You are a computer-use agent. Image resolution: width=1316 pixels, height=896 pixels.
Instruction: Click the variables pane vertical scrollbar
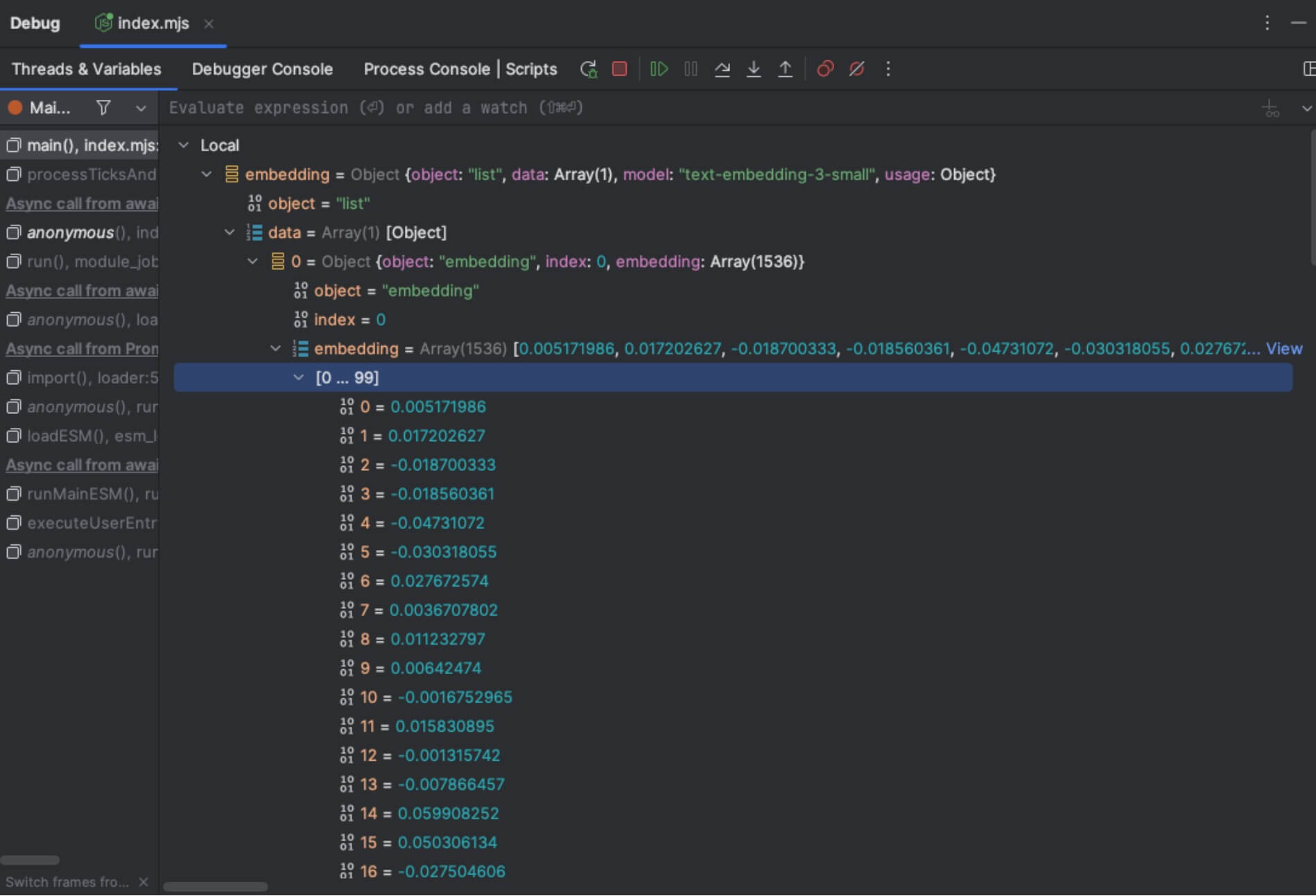pos(1312,198)
